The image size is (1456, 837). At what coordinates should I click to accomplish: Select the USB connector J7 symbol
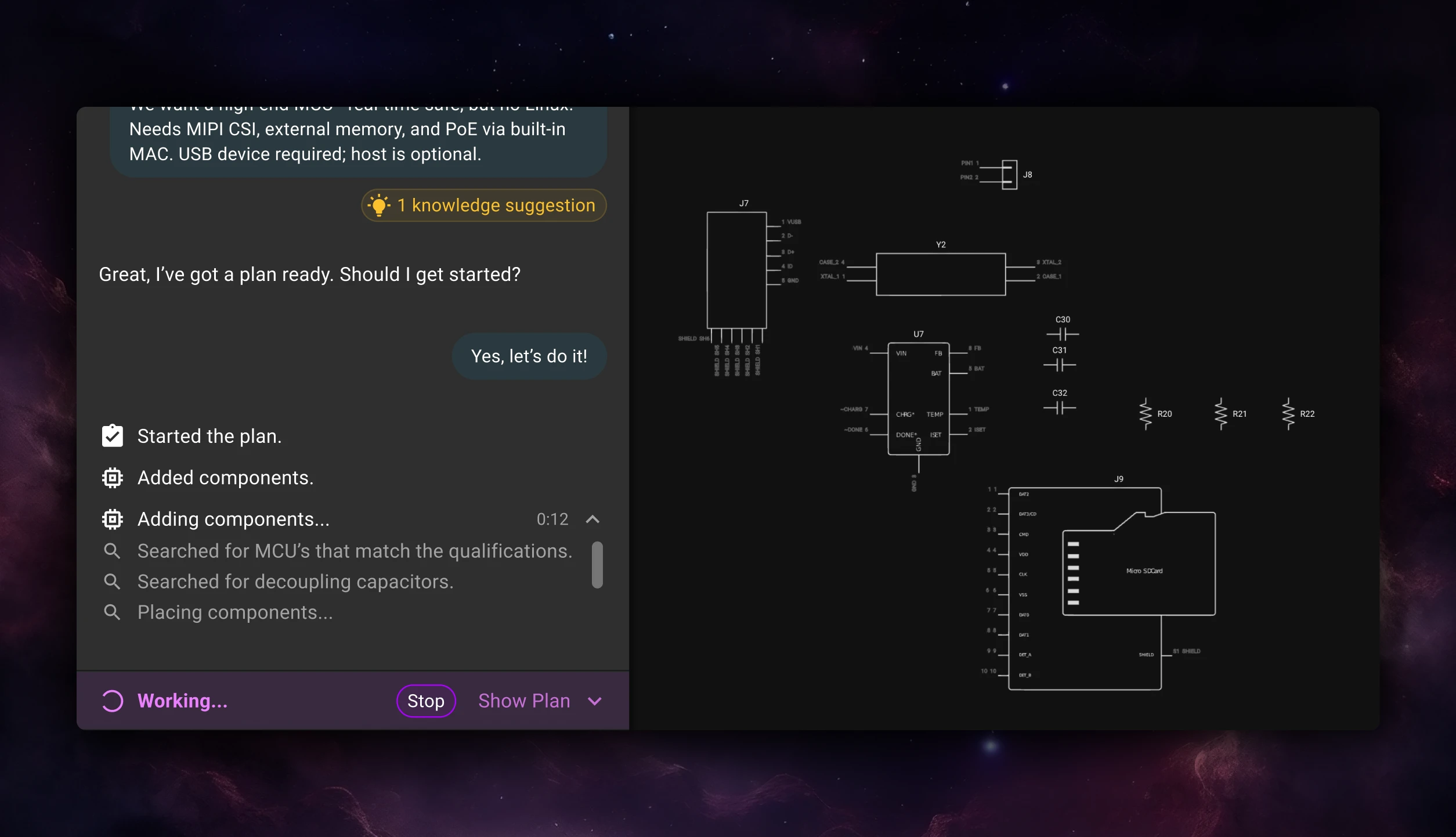(736, 270)
